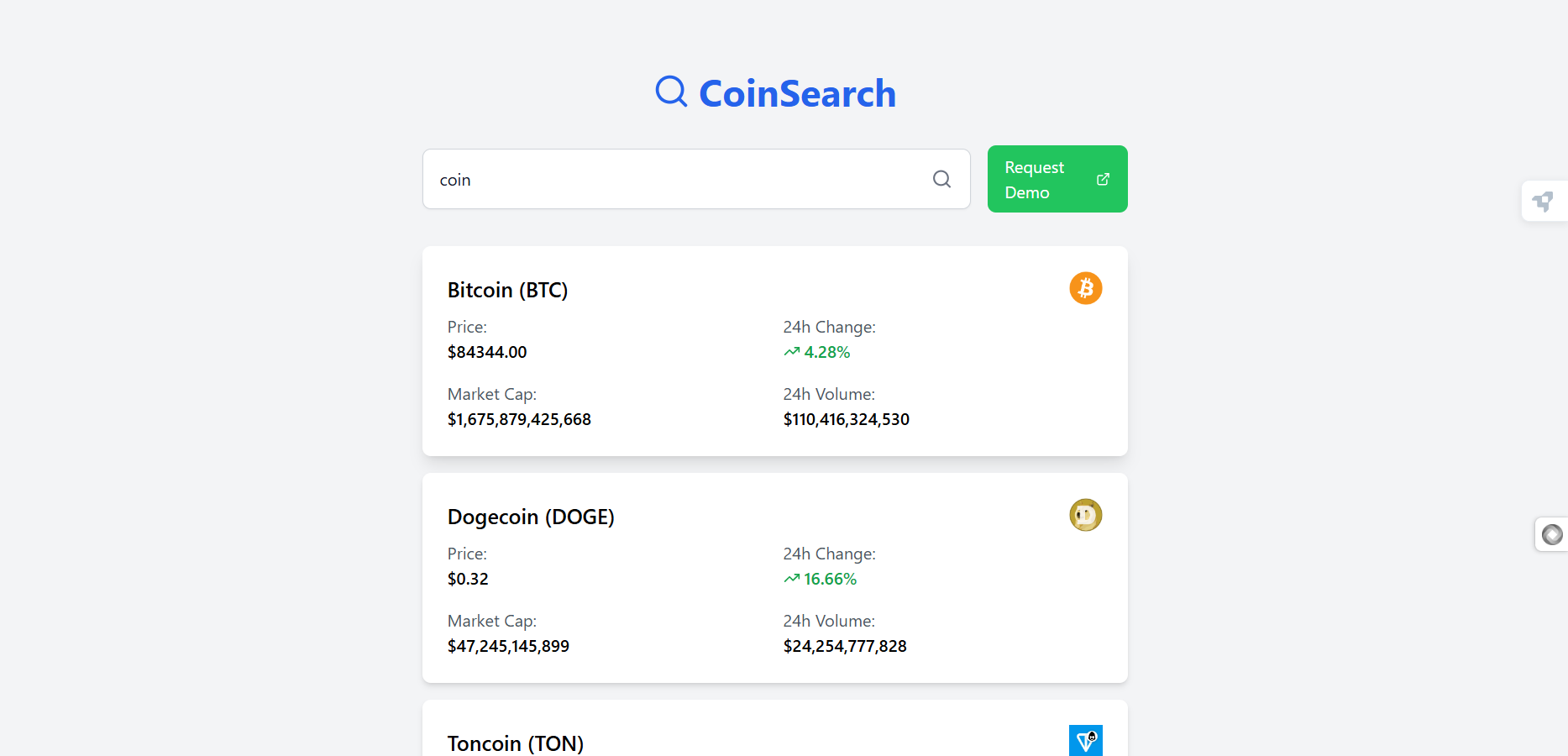Image resolution: width=1568 pixels, height=756 pixels.
Task: Click the Dogecoin 24h change up-trend arrow
Action: click(x=792, y=579)
